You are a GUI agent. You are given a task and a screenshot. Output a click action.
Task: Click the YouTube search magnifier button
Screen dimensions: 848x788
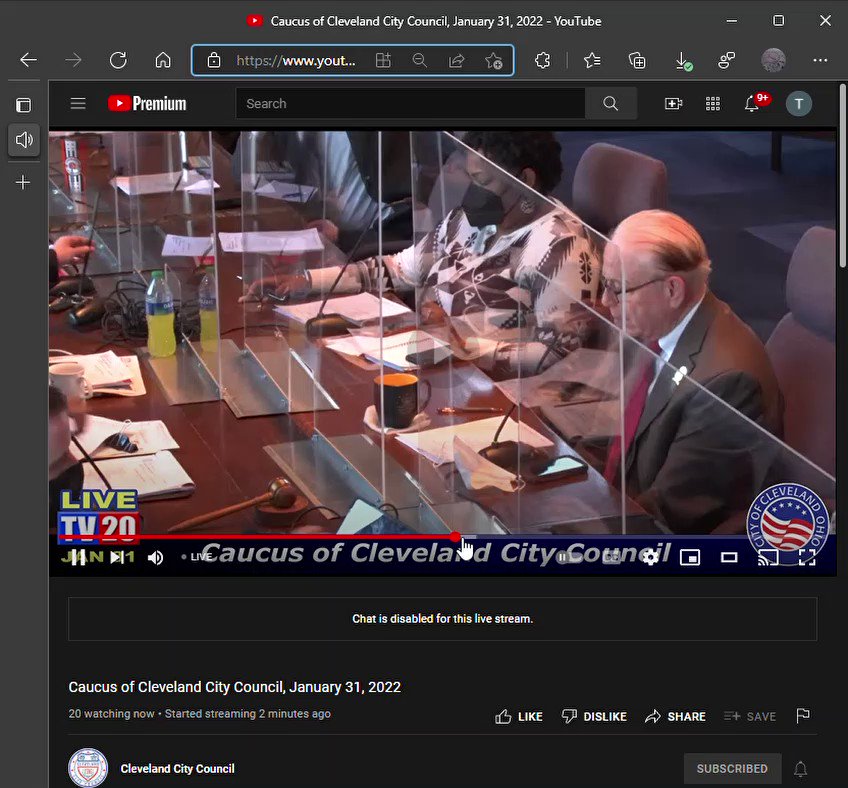611,103
